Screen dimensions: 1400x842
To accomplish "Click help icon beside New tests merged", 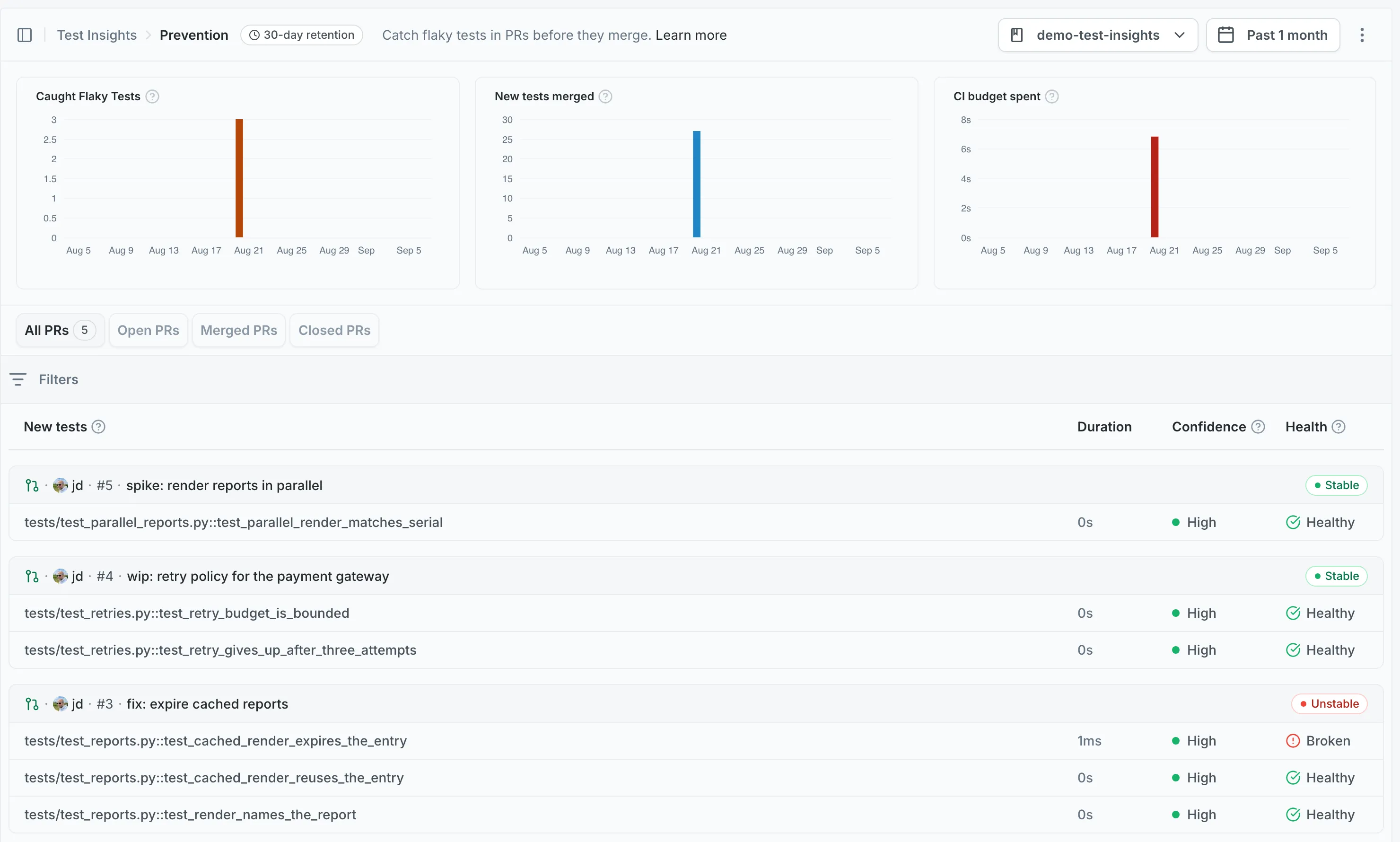I will pyautogui.click(x=605, y=96).
